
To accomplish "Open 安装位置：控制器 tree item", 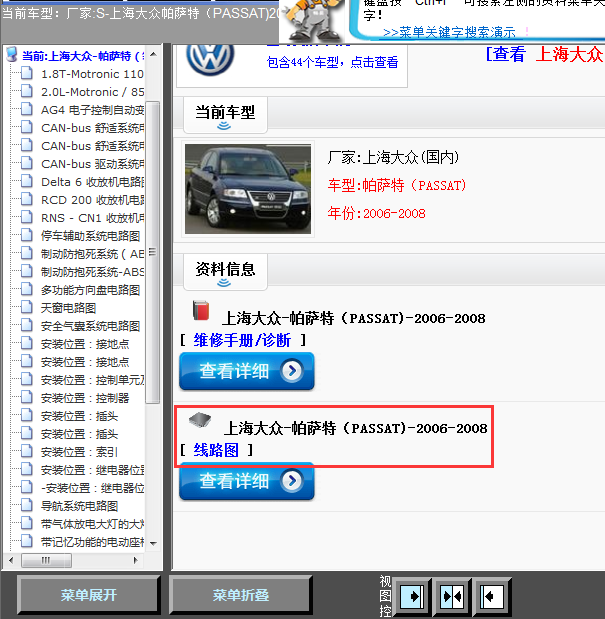I will (x=85, y=398).
